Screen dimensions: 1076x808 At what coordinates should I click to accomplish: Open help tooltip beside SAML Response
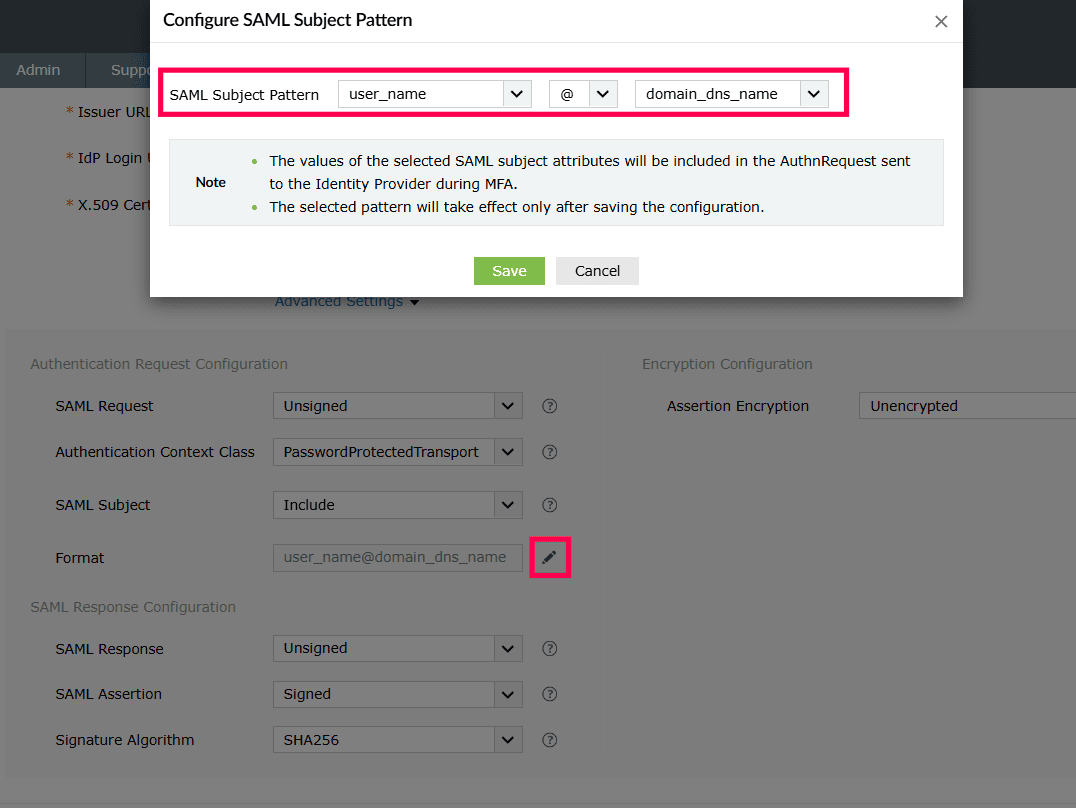(549, 648)
